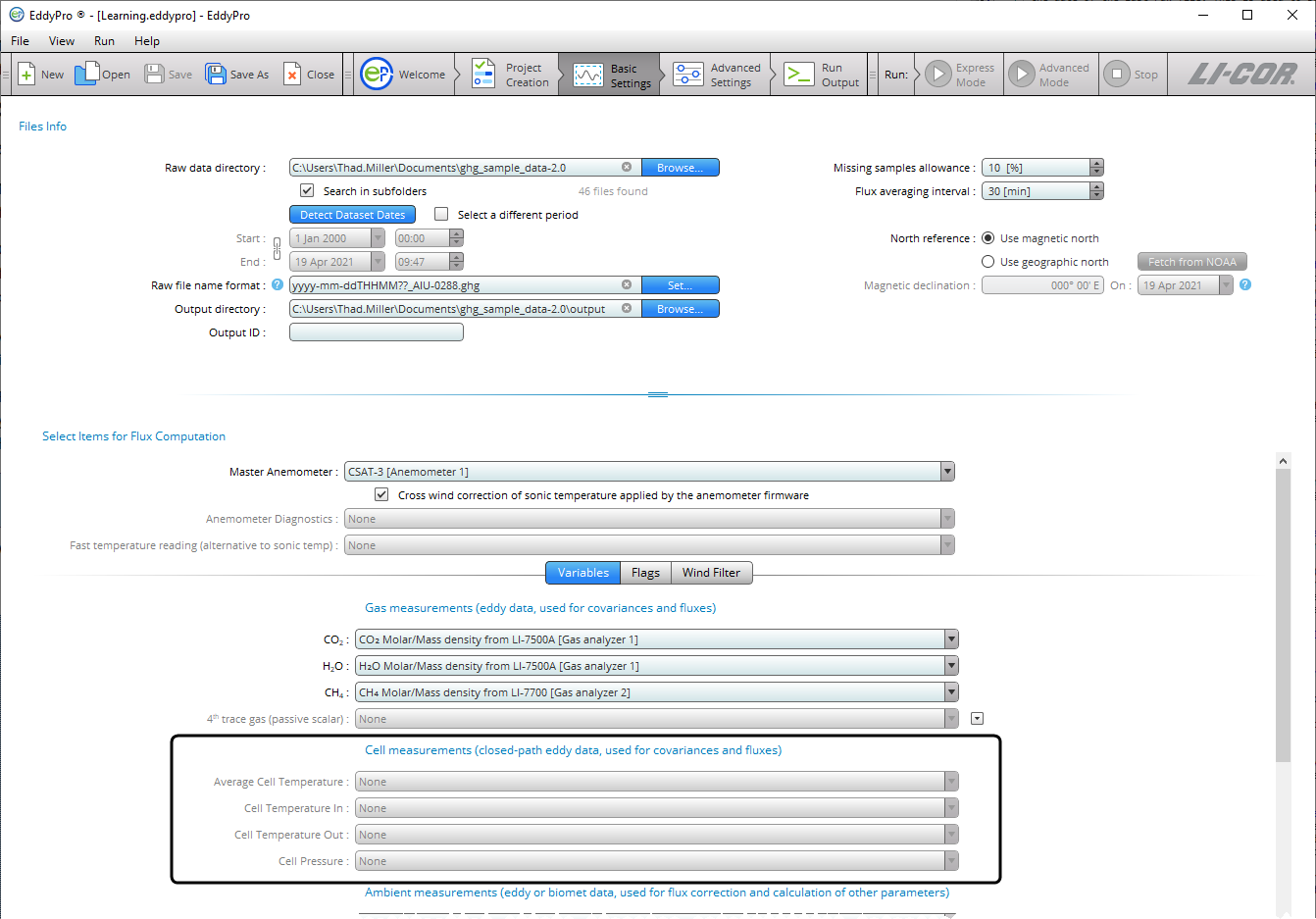The width and height of the screenshot is (1316, 919).
Task: Start the run in Express Mode
Action: tap(960, 75)
